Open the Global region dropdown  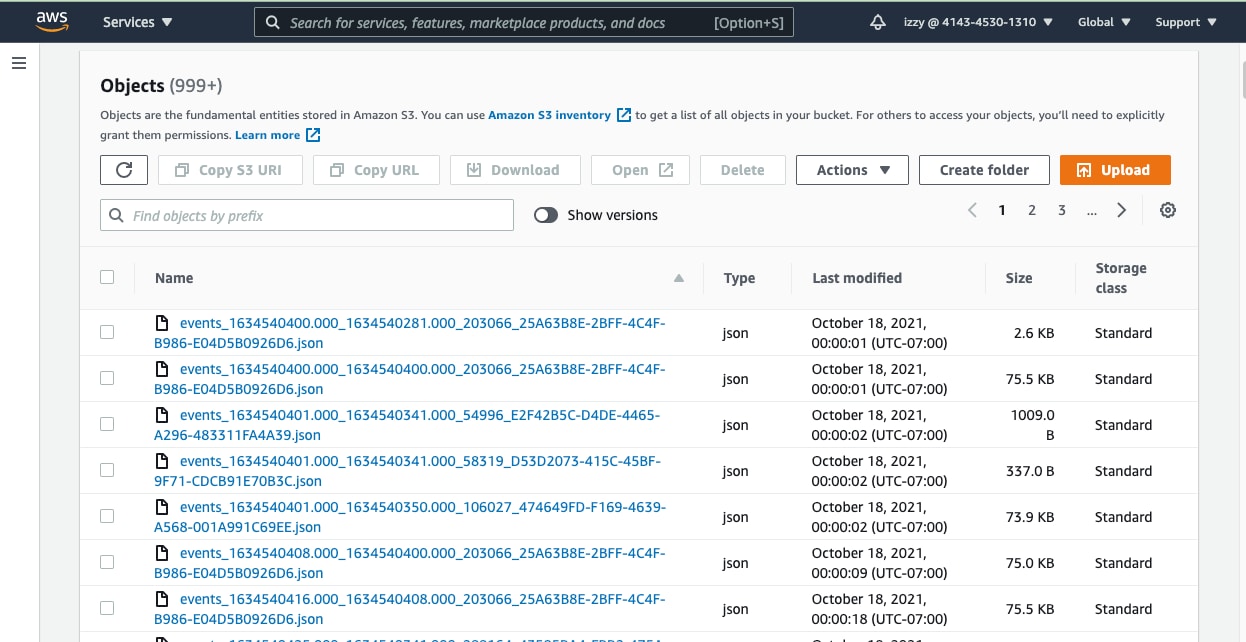point(1104,22)
